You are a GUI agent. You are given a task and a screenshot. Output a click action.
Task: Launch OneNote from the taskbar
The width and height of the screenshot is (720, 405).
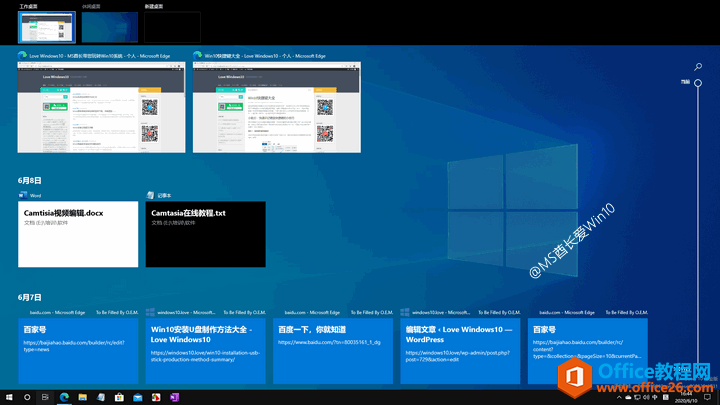(x=174, y=397)
